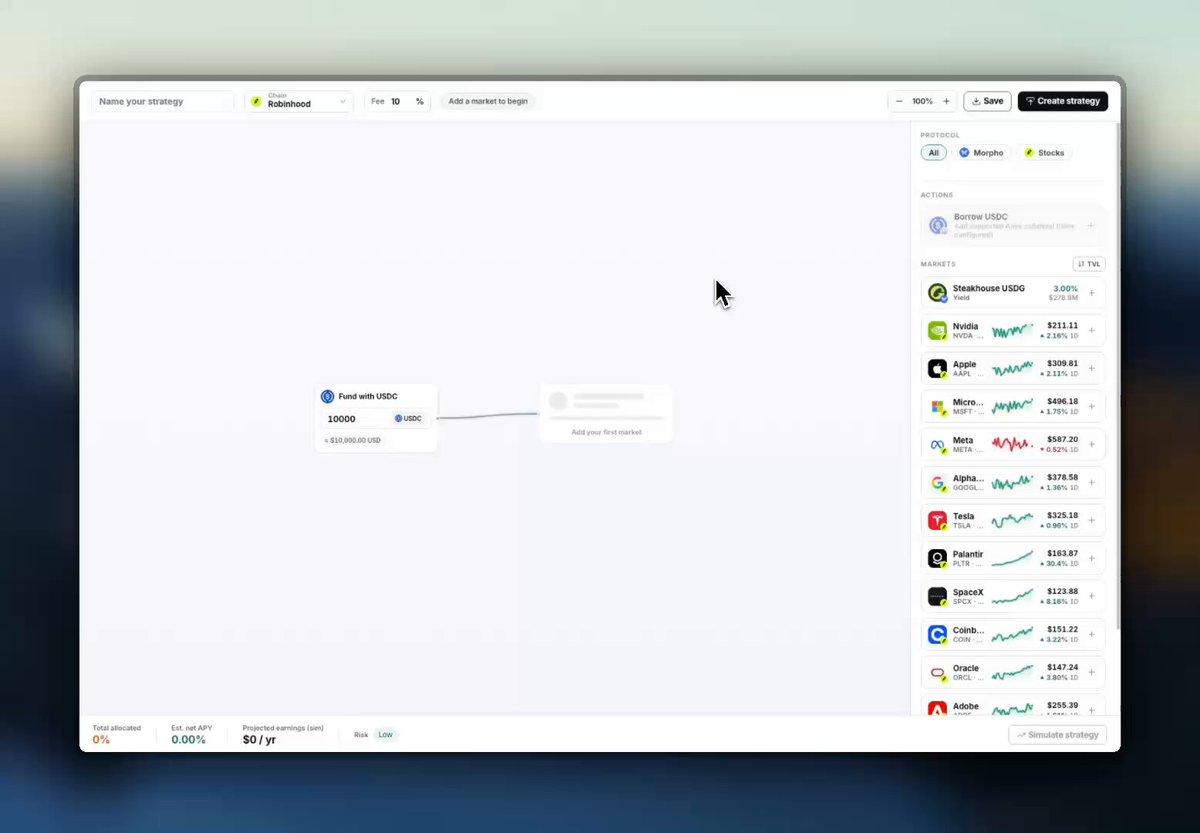Click the USDC coin icon on the Fund node

click(327, 396)
